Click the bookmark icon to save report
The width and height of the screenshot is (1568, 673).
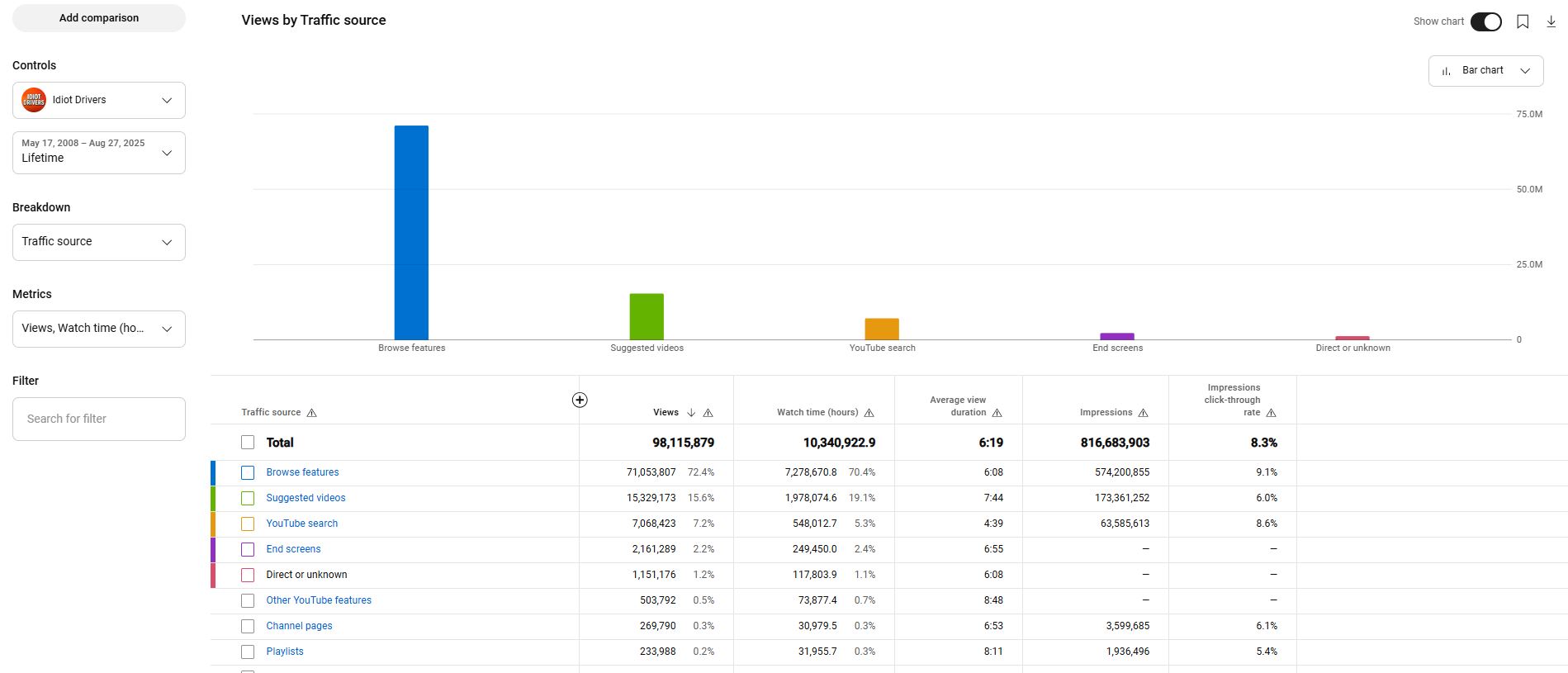(x=1523, y=22)
